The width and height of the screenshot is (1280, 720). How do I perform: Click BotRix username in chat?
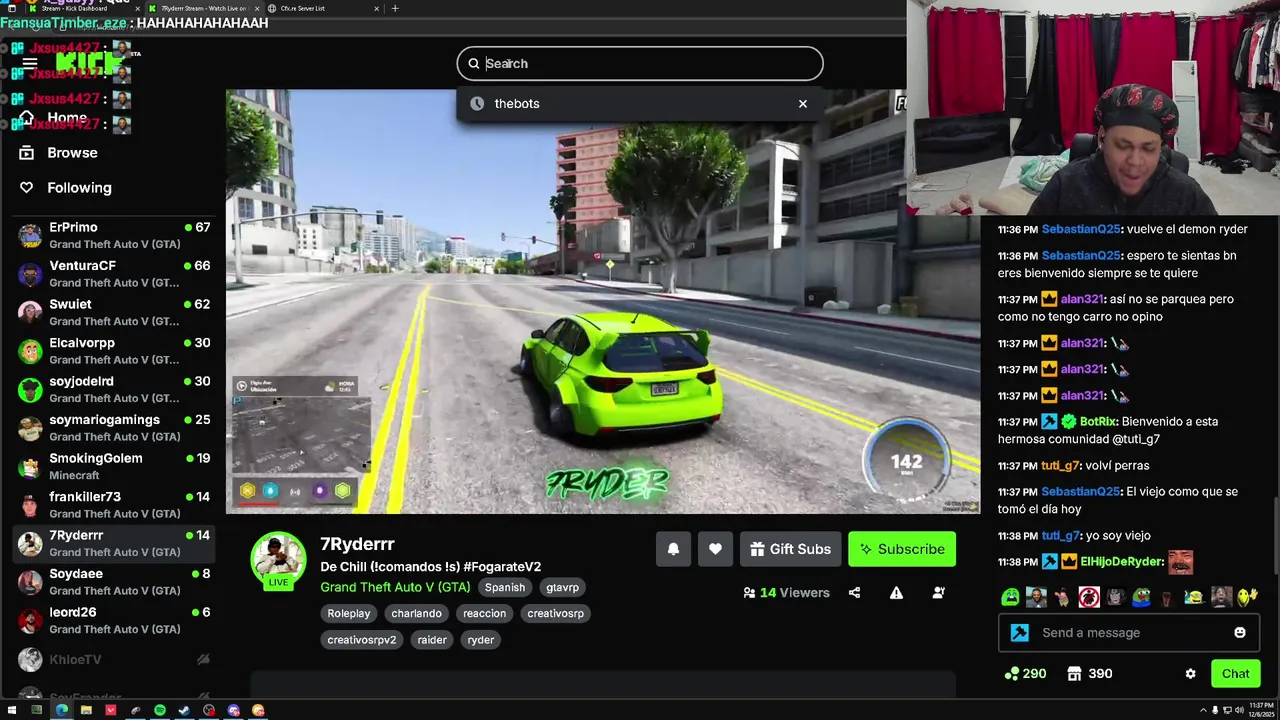coord(1098,422)
